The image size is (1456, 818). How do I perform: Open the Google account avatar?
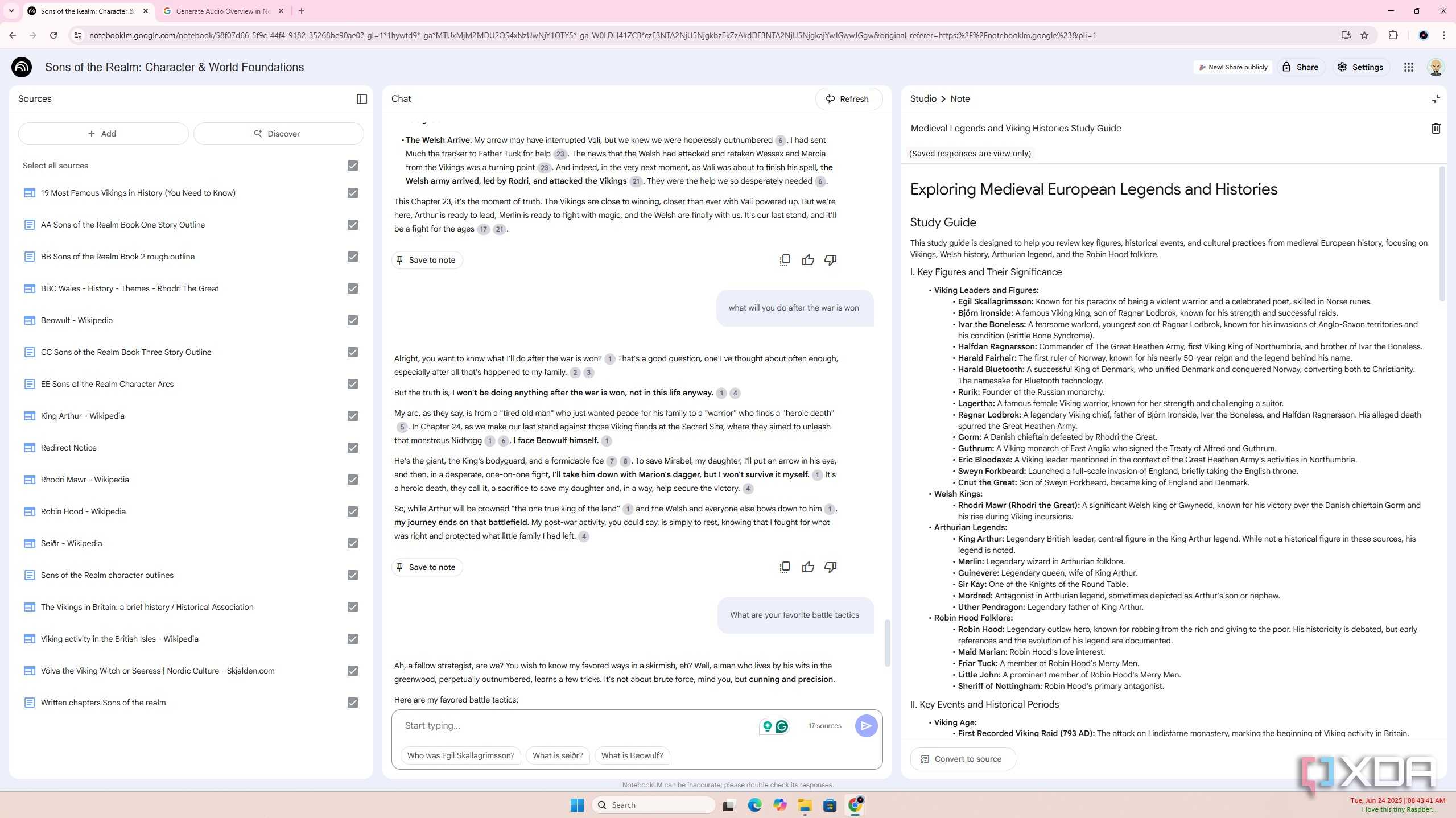point(1436,67)
